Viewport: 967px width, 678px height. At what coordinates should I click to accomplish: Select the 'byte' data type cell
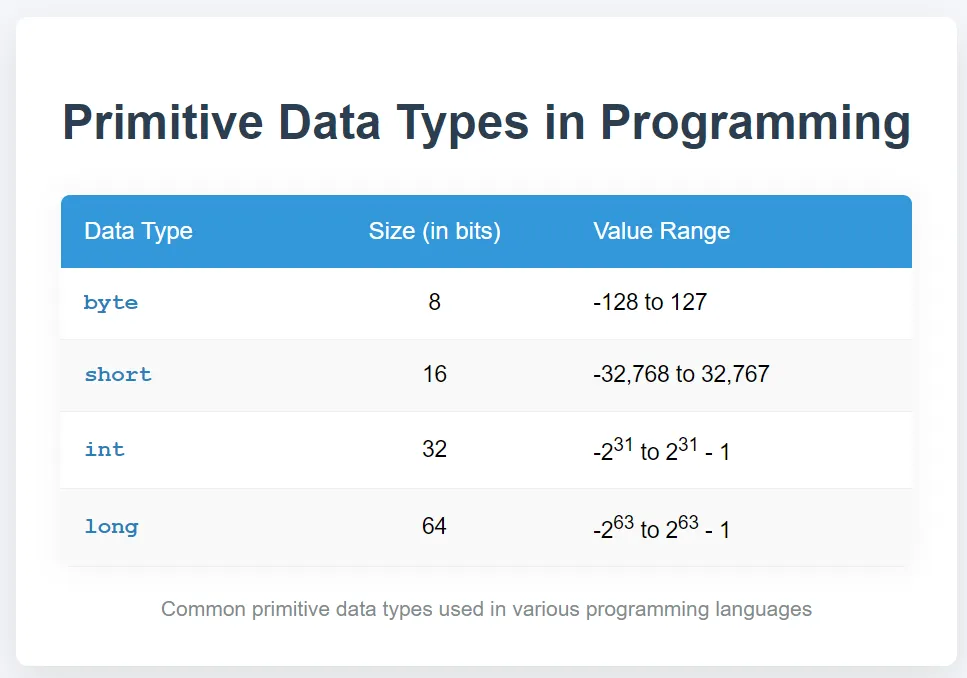point(111,303)
